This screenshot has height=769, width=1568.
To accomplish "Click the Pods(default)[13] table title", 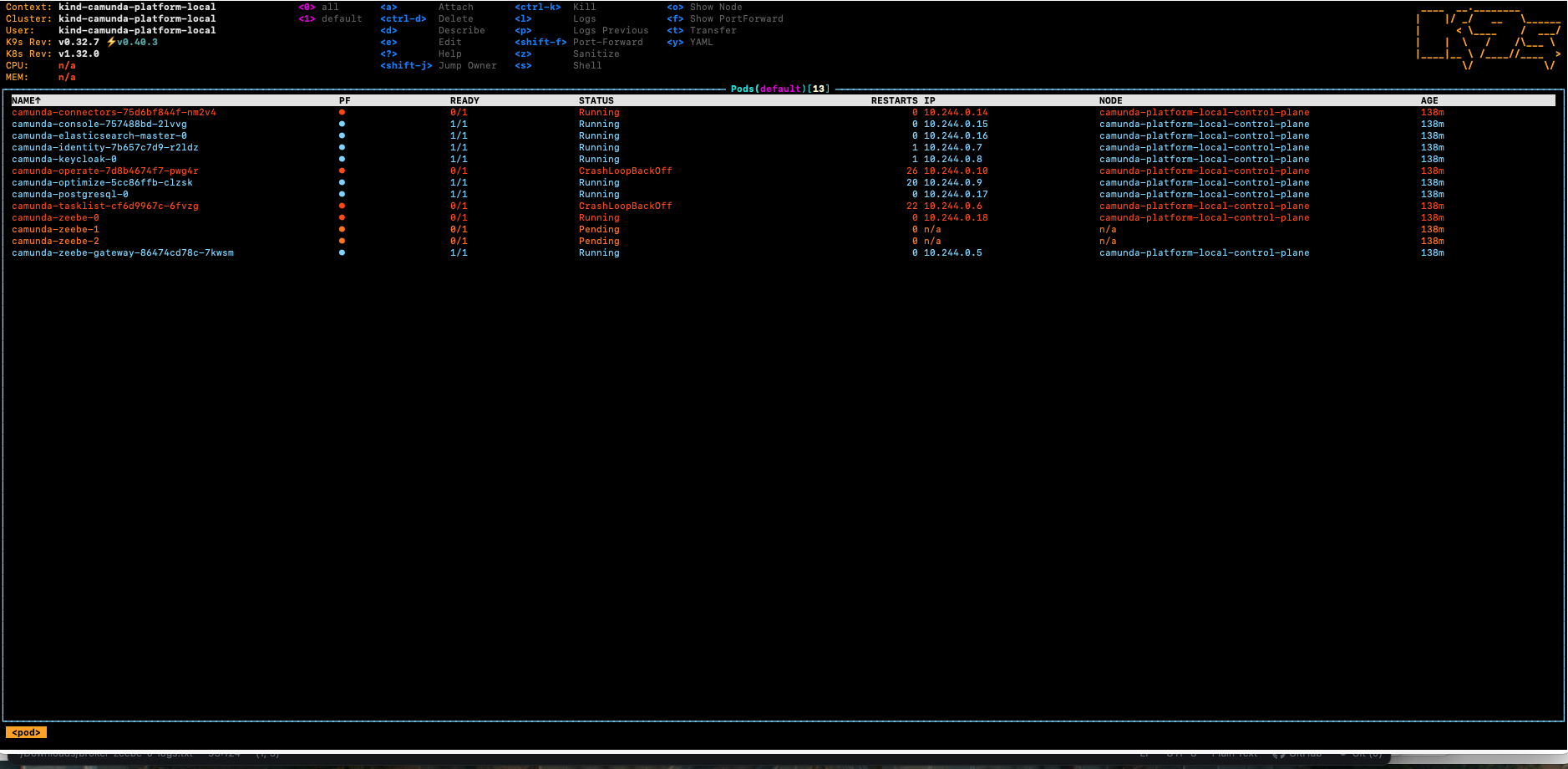I will click(x=780, y=89).
